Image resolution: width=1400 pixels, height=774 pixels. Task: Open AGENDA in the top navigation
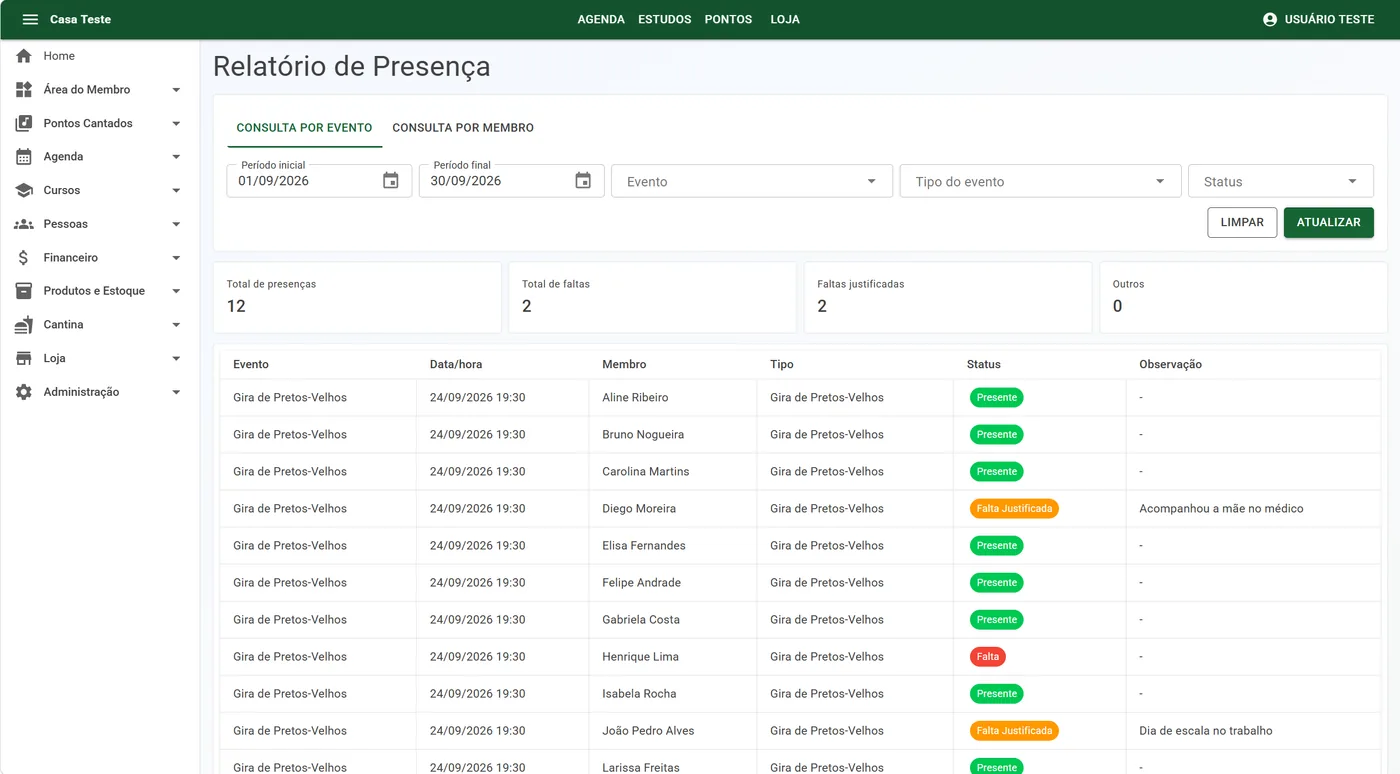click(601, 20)
